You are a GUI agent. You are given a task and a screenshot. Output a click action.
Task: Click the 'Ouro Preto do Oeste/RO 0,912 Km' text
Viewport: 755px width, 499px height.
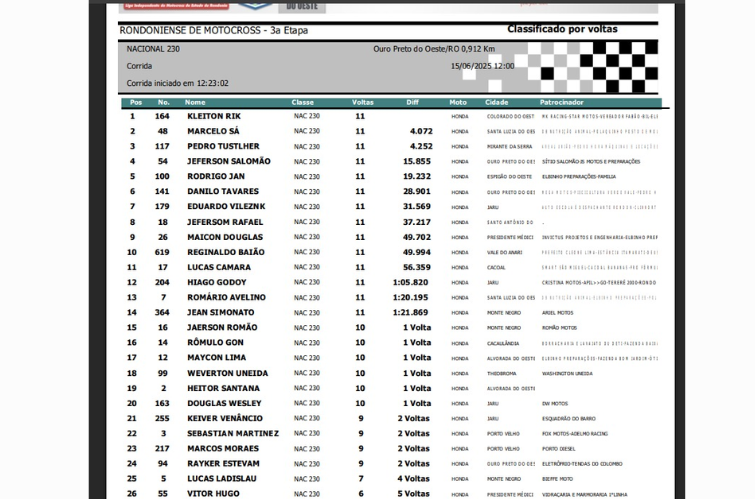[434, 49]
